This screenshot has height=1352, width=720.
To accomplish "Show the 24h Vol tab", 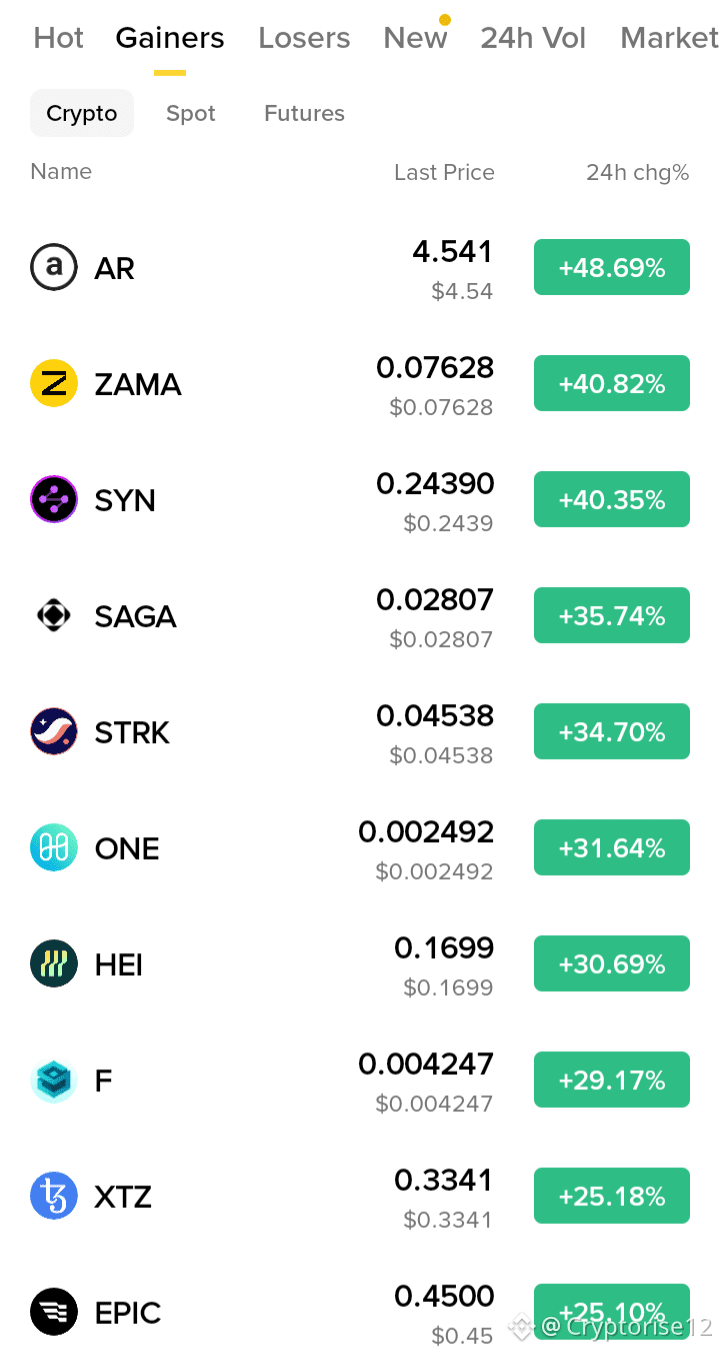I will pyautogui.click(x=533, y=38).
